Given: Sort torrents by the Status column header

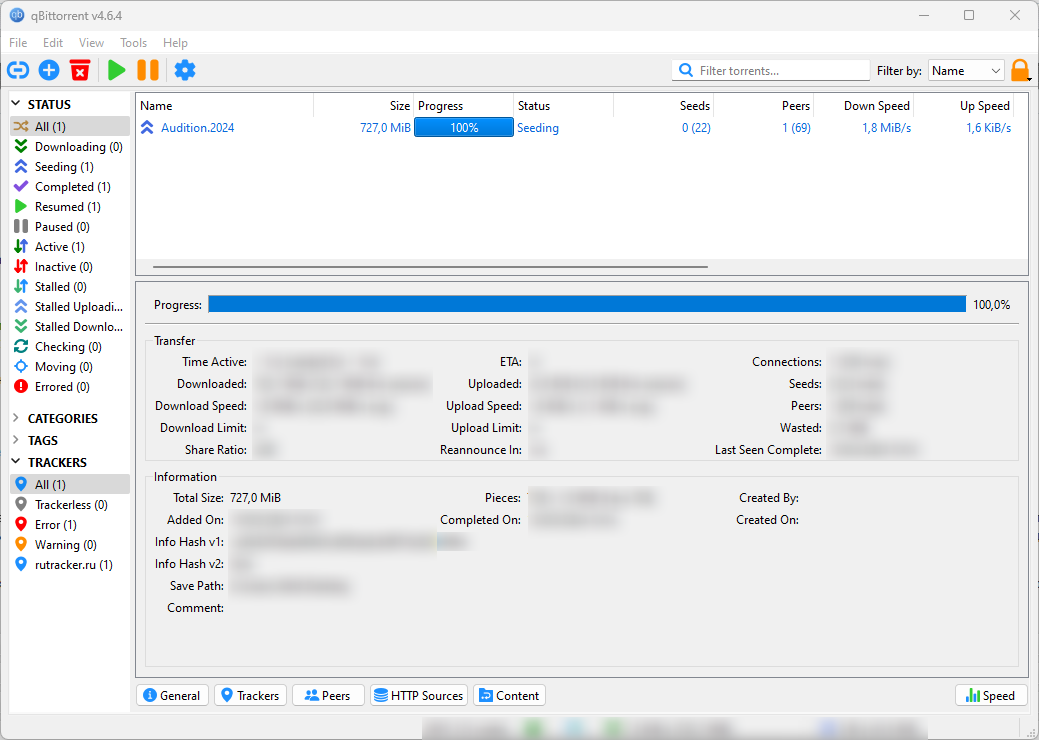Looking at the screenshot, I should [x=564, y=106].
